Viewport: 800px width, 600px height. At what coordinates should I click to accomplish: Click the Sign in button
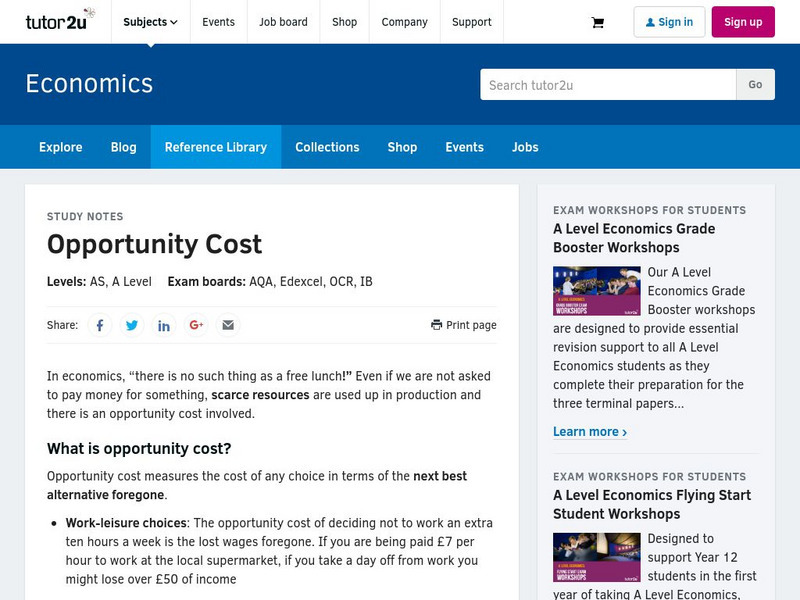(669, 22)
